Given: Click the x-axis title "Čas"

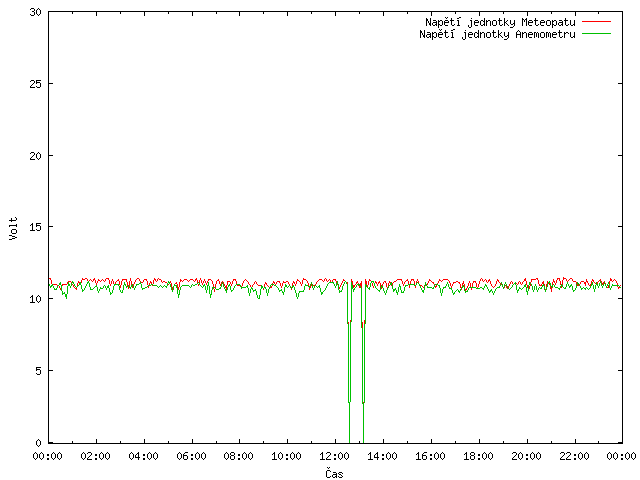Looking at the screenshot, I should pos(334,473).
